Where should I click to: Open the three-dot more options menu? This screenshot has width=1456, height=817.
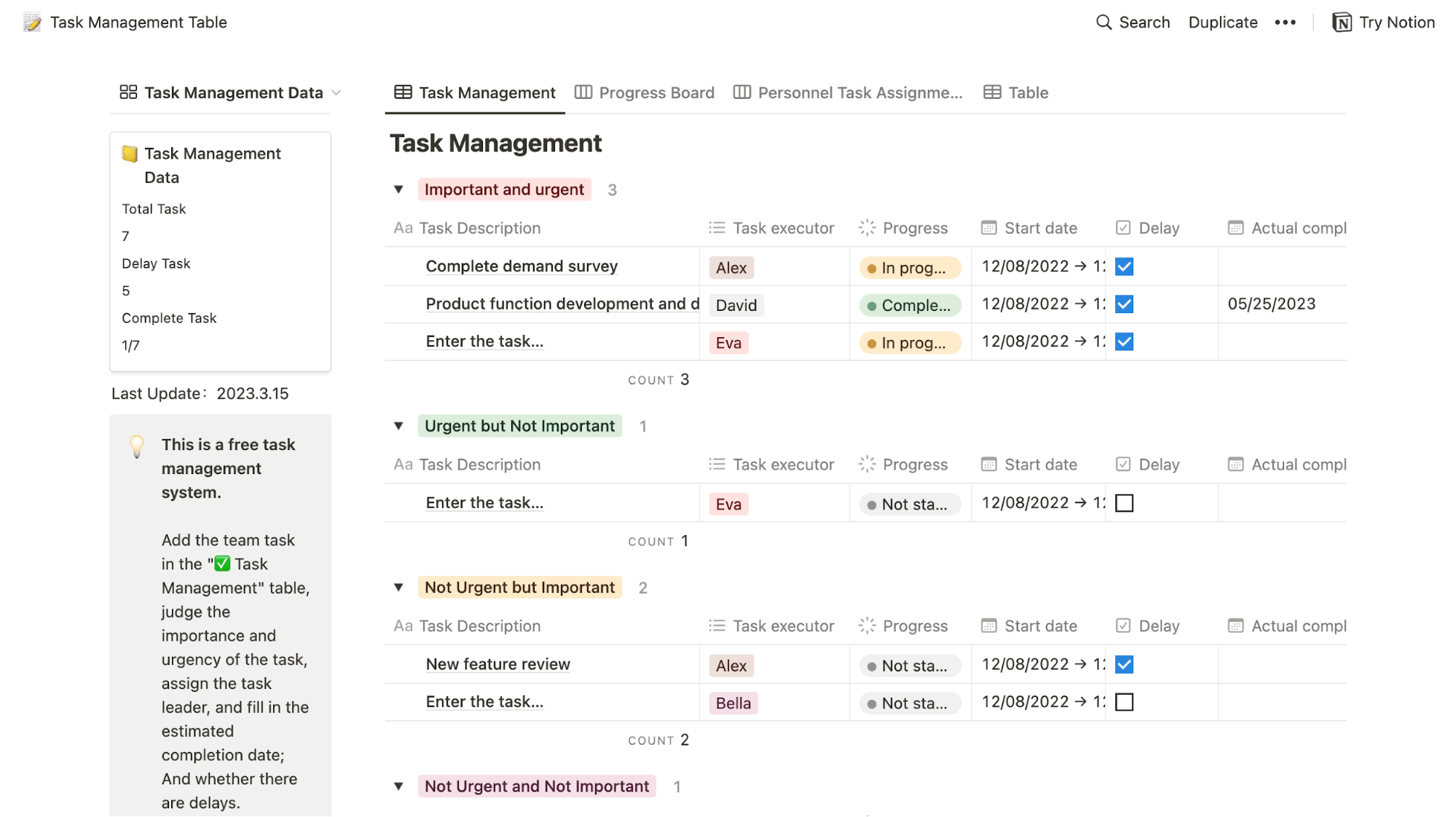[1286, 22]
